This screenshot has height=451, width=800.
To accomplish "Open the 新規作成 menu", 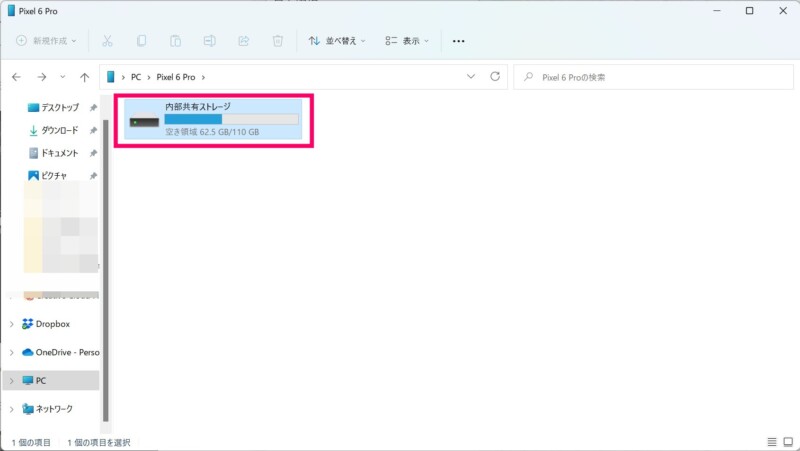I will tap(46, 41).
